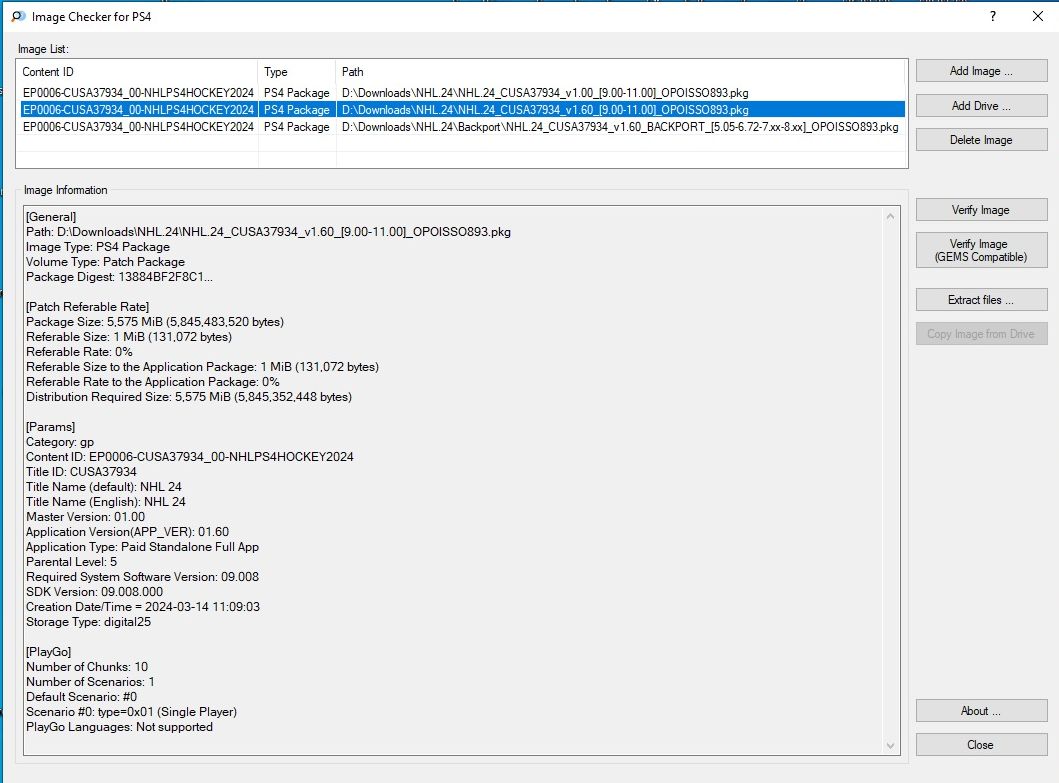Click the Category: gp line
The height and width of the screenshot is (783, 1059).
tap(60, 442)
